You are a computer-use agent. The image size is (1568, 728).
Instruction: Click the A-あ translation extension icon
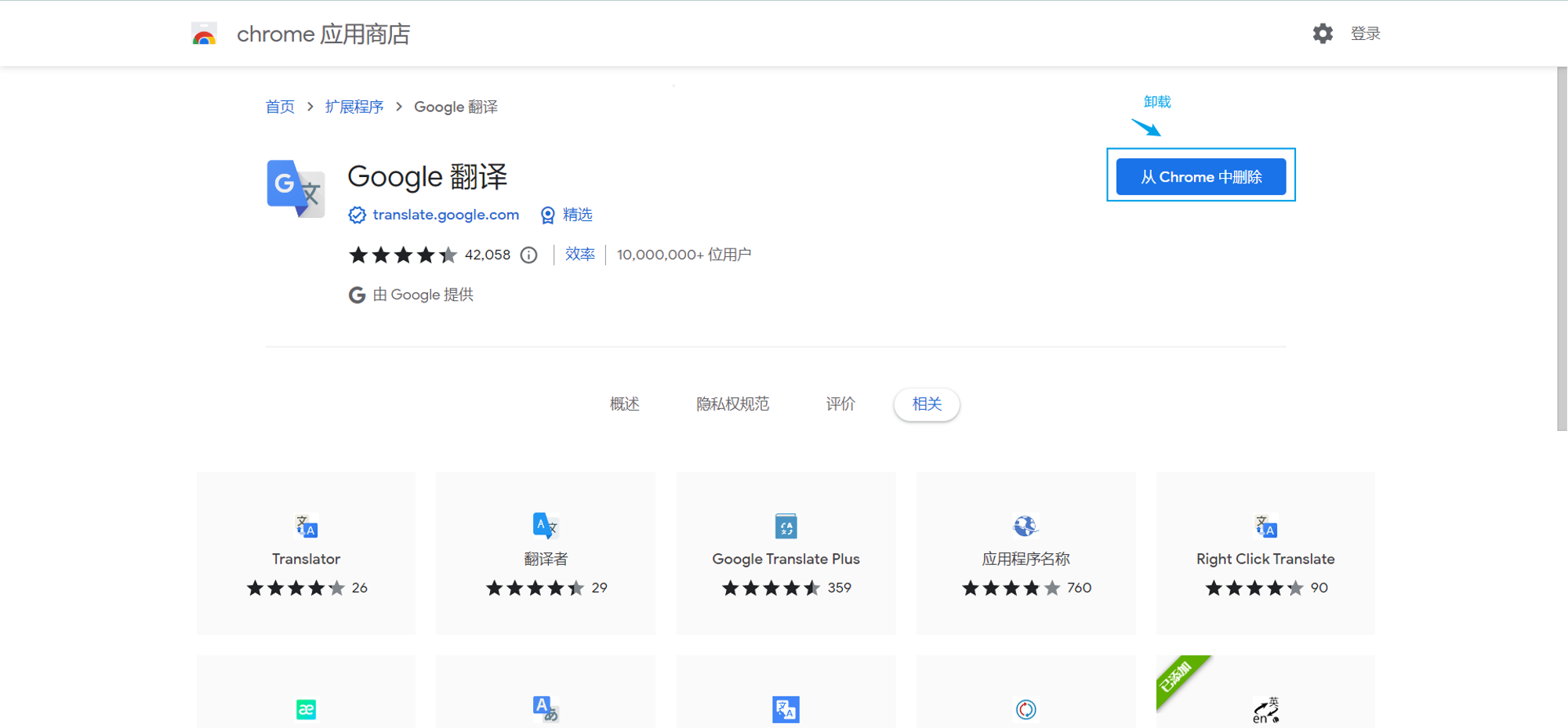click(x=546, y=709)
